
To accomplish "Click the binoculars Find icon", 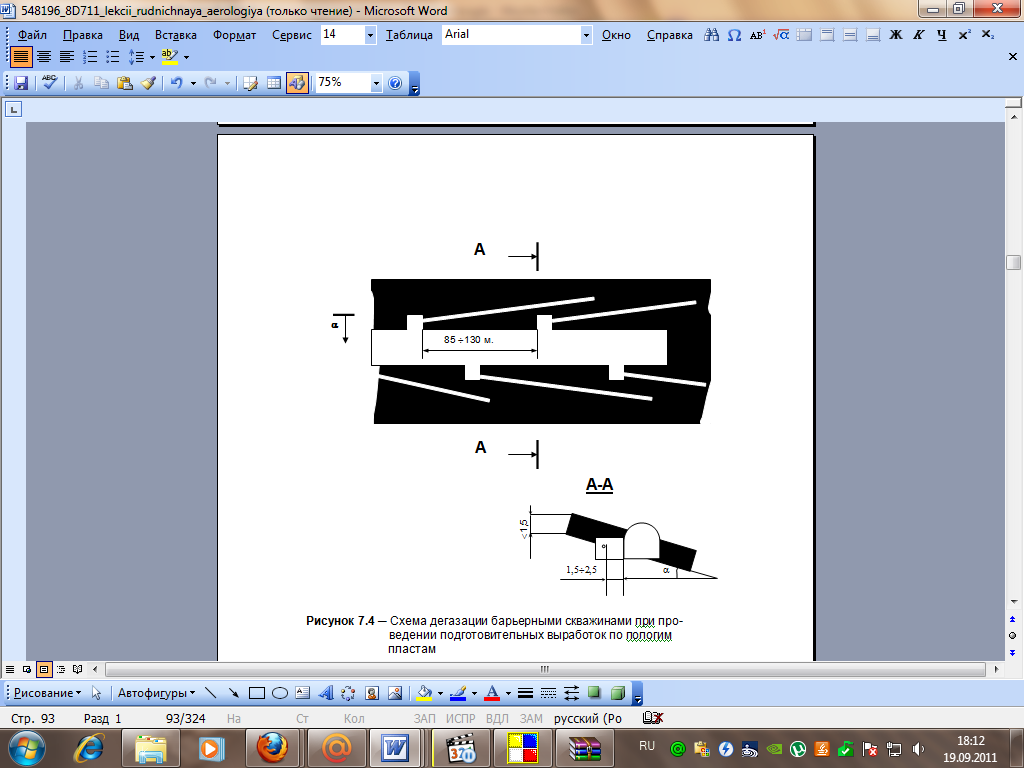I will point(711,35).
